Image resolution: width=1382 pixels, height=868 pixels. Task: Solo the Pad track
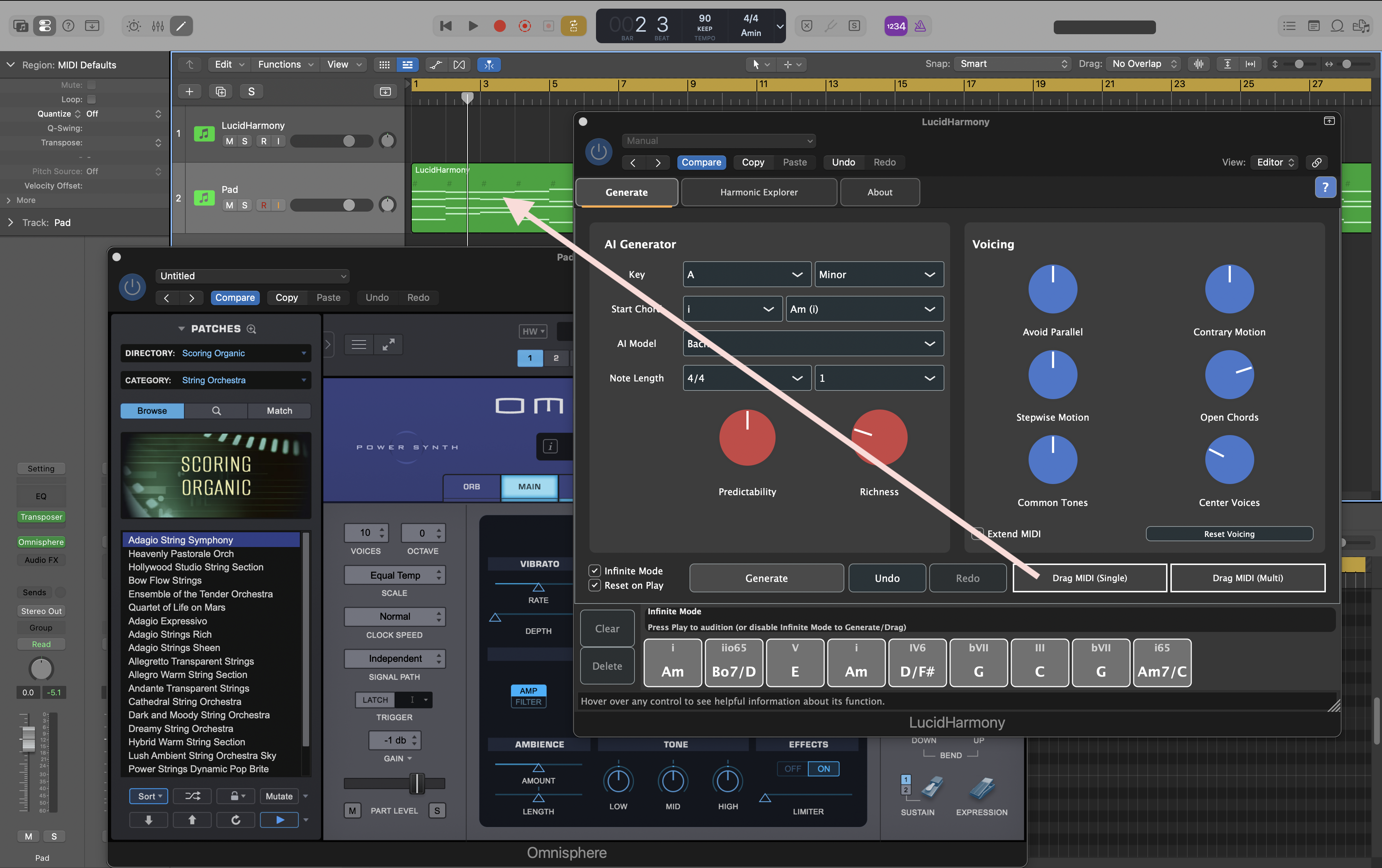click(245, 205)
